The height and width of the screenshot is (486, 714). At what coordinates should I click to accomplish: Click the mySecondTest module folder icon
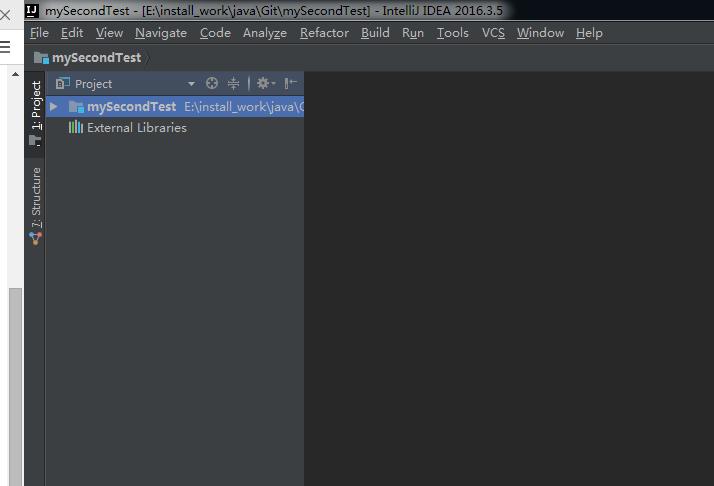[76, 107]
